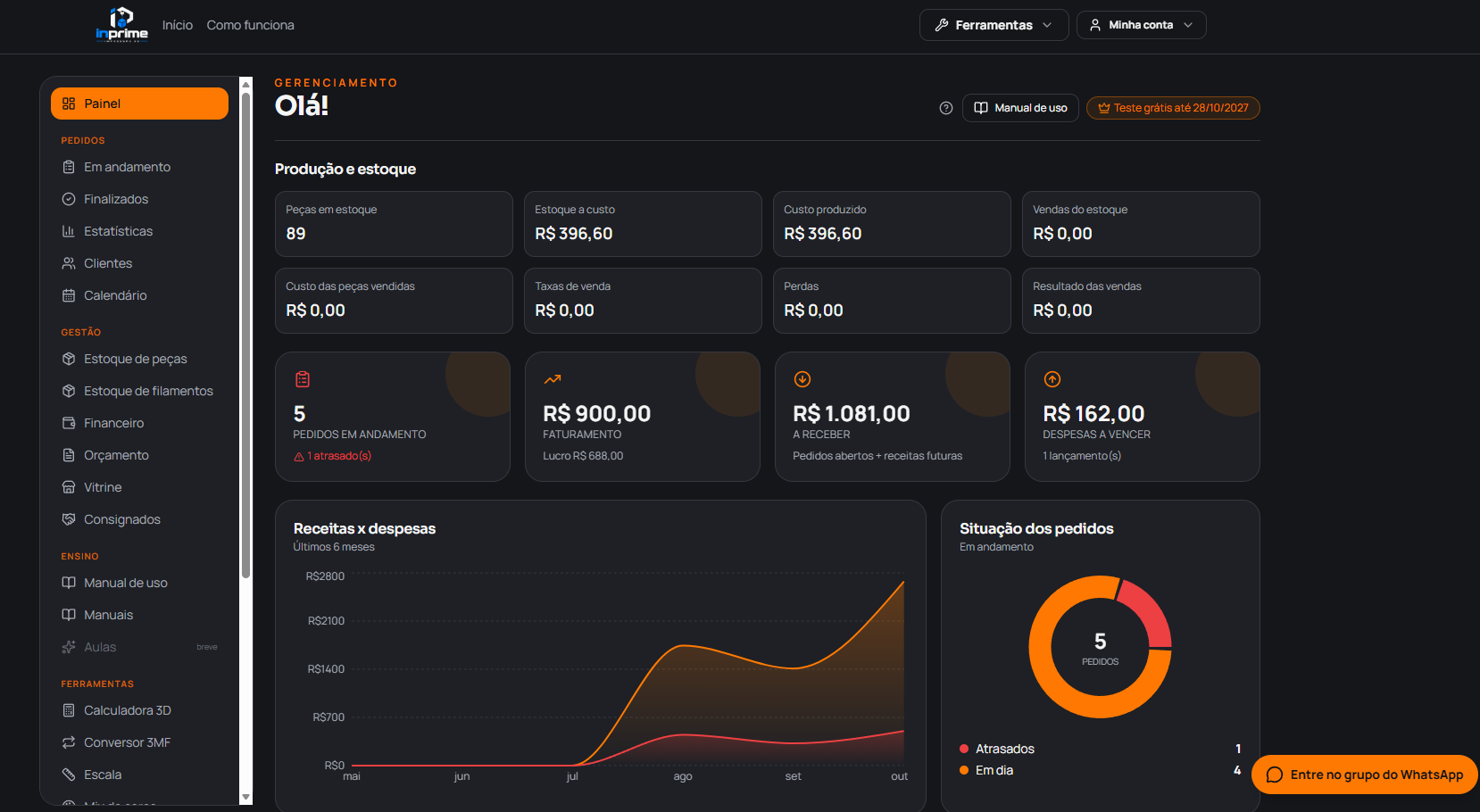Screen dimensions: 1480x812
Task: Open Em andamento orders in sidebar
Action: [139, 167]
